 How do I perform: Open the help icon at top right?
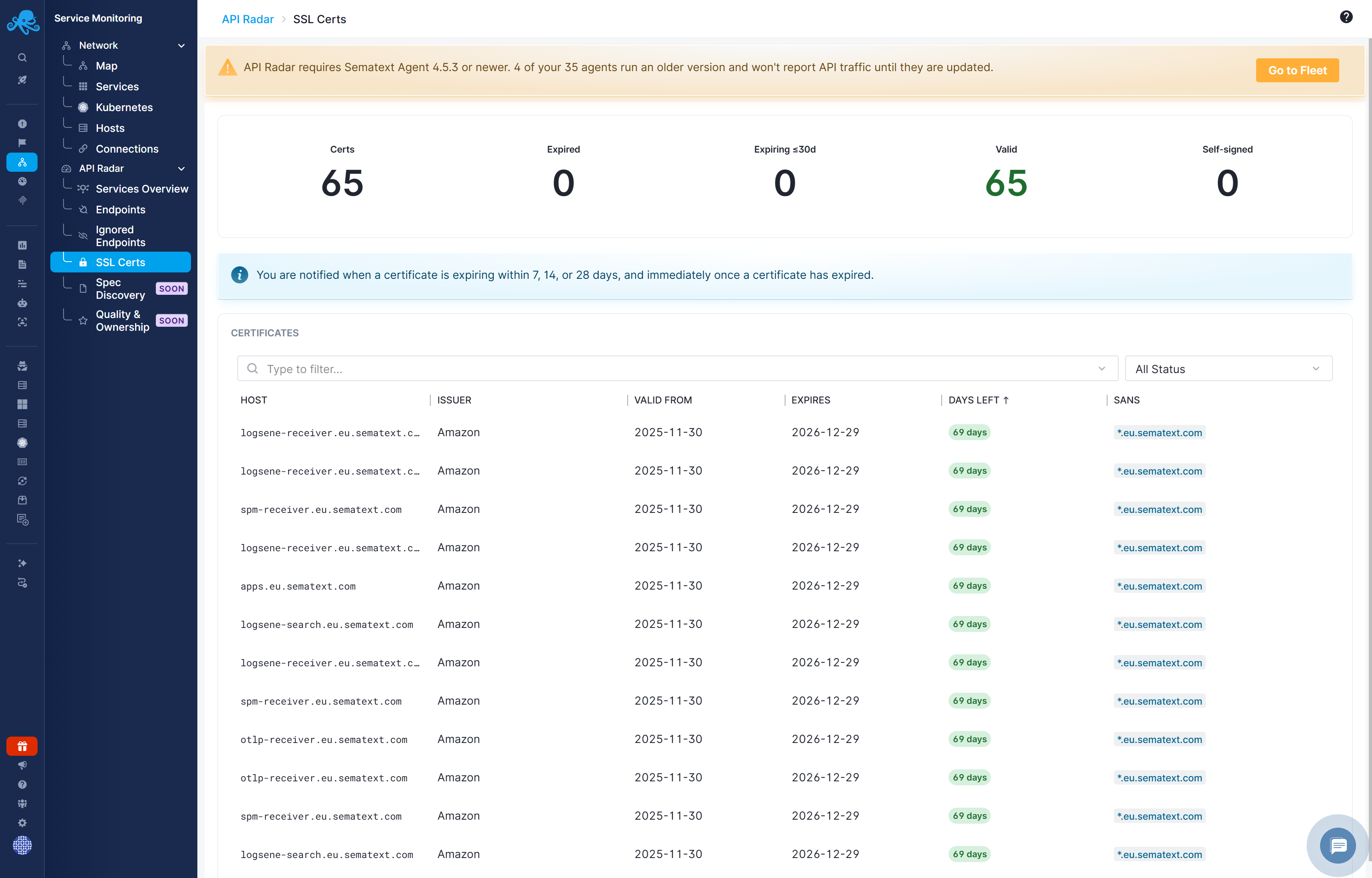1346,17
